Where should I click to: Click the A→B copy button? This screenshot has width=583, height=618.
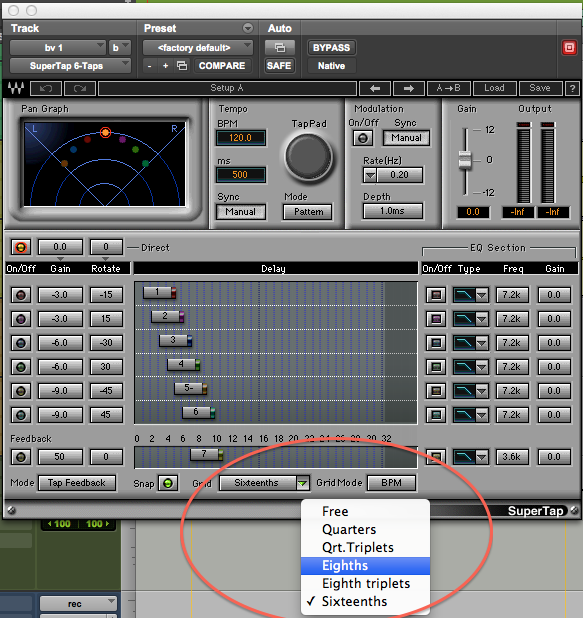[x=449, y=88]
